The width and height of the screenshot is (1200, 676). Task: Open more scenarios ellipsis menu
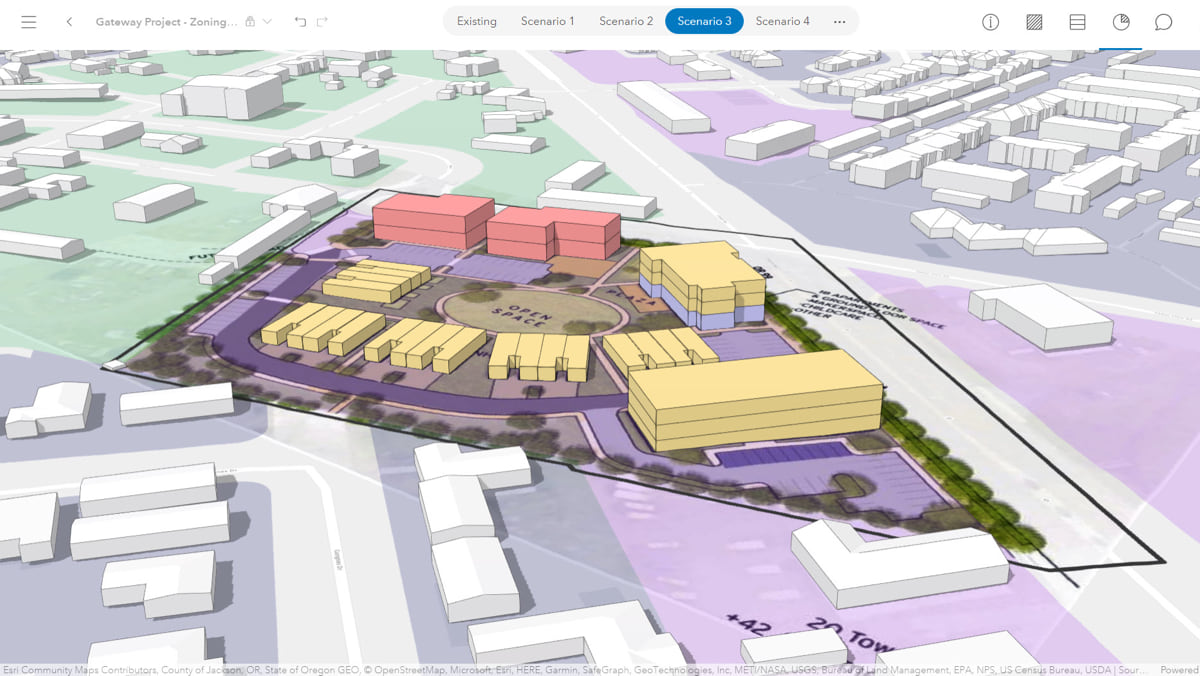pos(839,21)
